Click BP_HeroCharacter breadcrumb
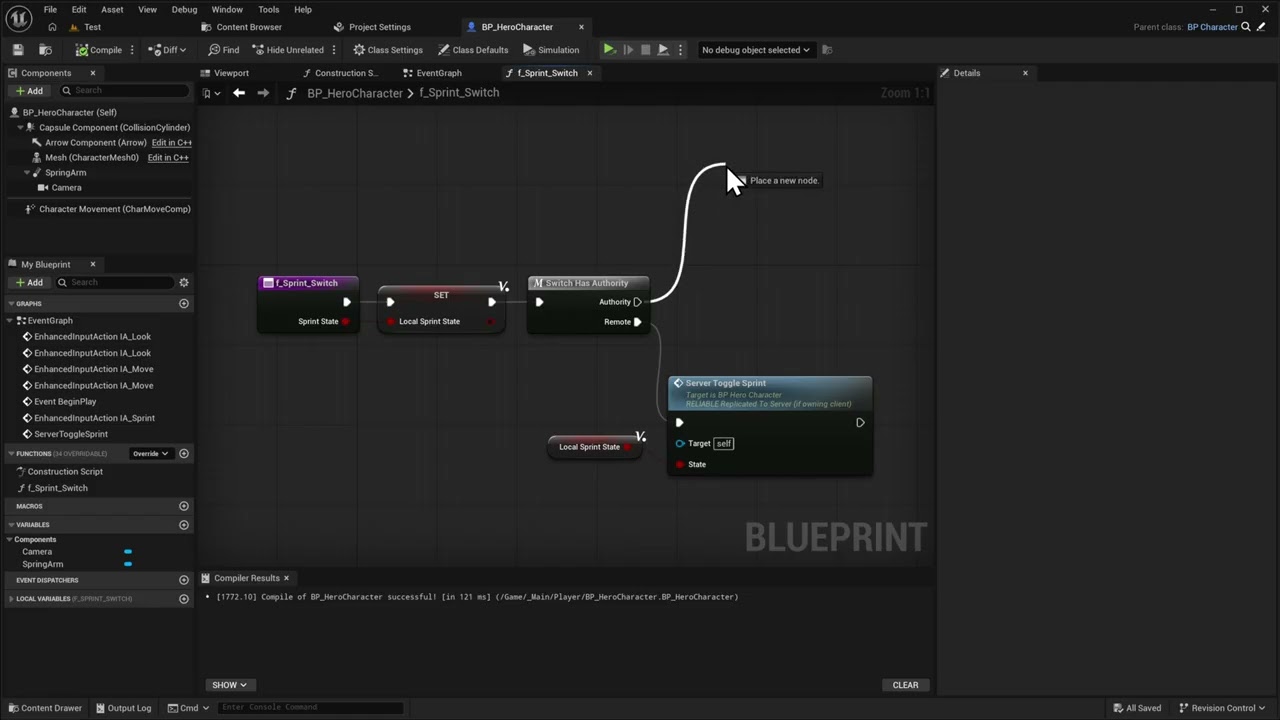Screen dimensions: 1280x720 coord(355,93)
